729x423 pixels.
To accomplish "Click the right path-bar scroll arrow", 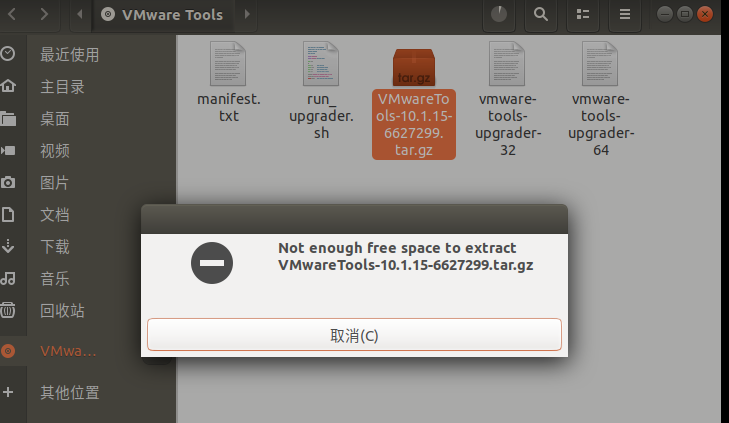I will 247,14.
